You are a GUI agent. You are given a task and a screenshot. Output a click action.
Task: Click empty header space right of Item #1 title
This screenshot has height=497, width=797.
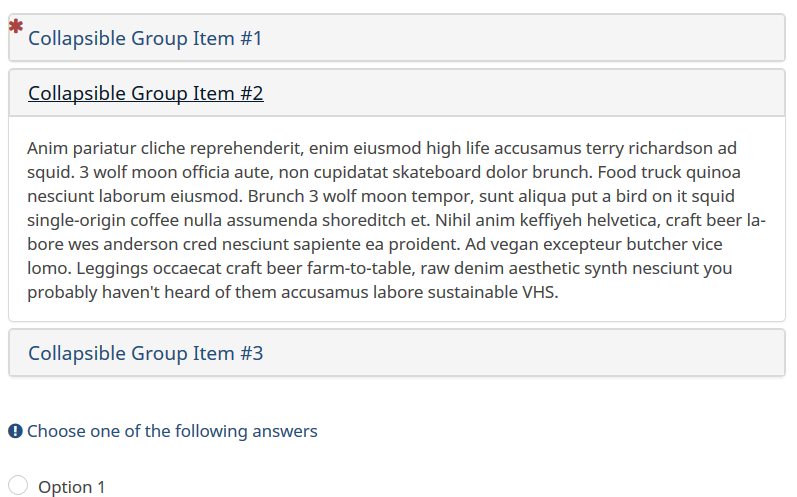pyautogui.click(x=520, y=39)
